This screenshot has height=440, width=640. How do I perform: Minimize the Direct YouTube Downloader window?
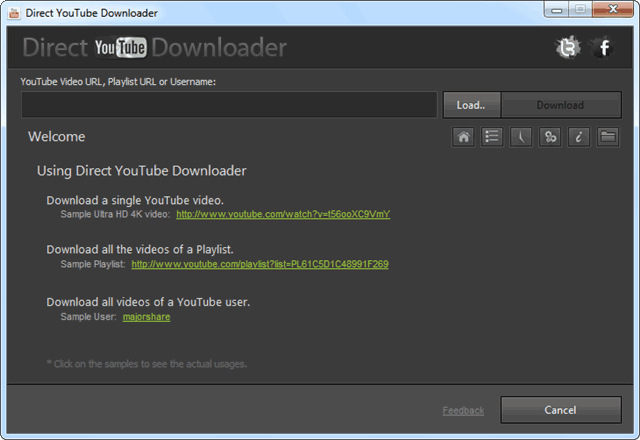pos(556,10)
